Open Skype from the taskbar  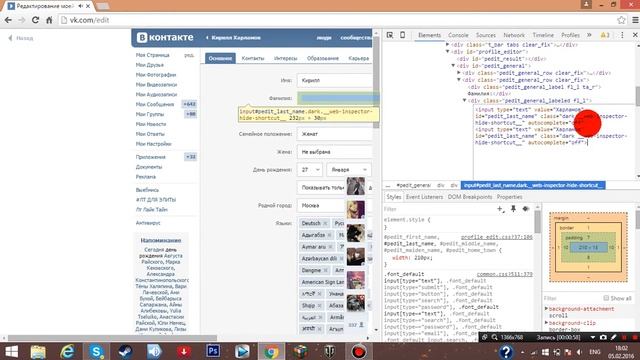point(96,351)
